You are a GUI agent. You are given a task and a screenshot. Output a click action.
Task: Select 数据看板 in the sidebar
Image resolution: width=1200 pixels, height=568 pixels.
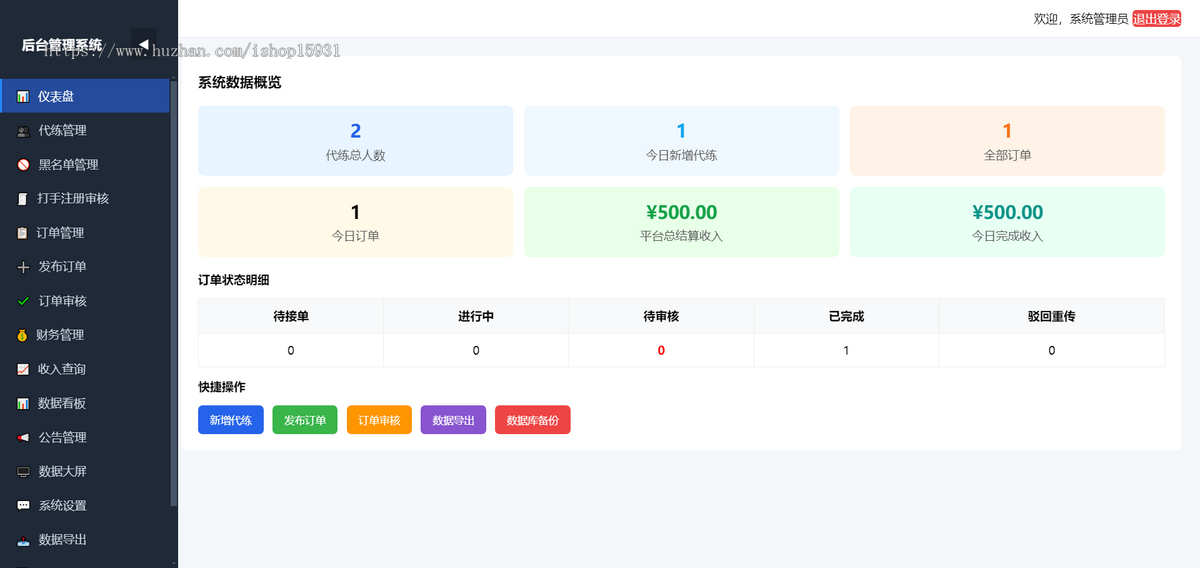(x=85, y=403)
